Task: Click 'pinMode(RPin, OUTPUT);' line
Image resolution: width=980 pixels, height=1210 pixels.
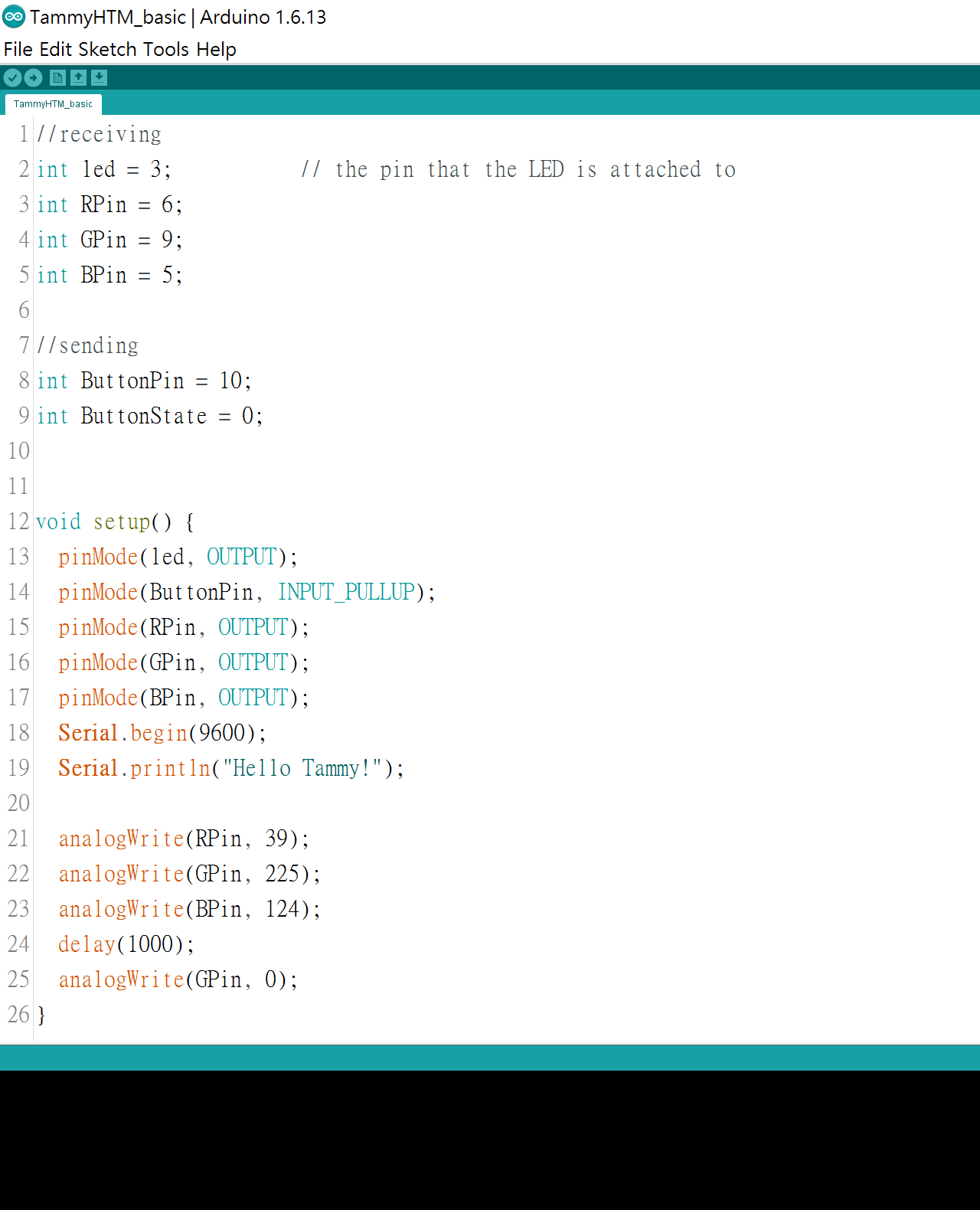Action: coord(184,627)
